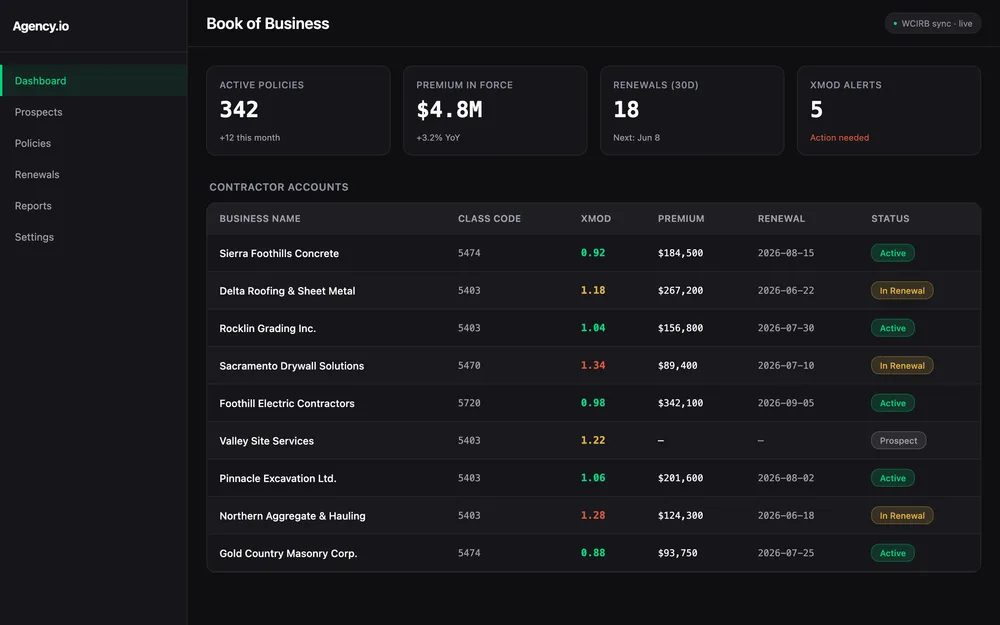
Task: Click the Agency.io logo
Action: point(41,26)
